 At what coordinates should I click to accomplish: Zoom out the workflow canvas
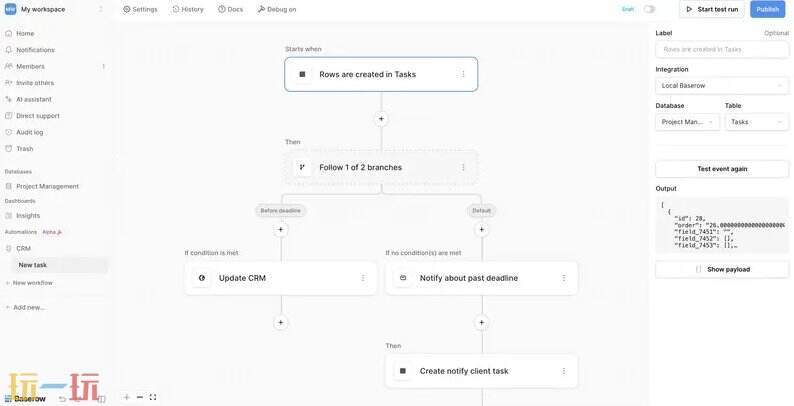[x=140, y=397]
